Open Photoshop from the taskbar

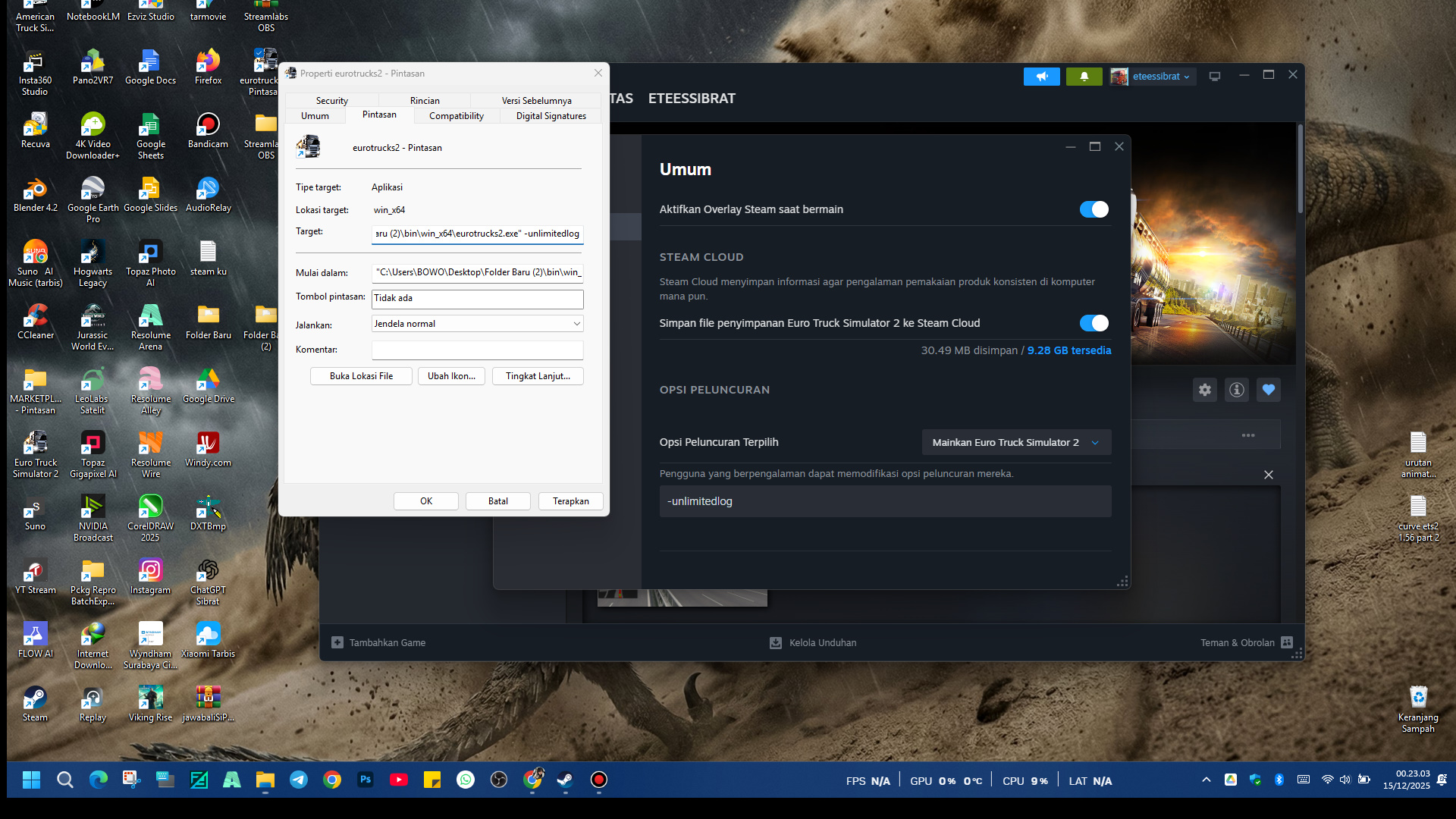click(366, 780)
